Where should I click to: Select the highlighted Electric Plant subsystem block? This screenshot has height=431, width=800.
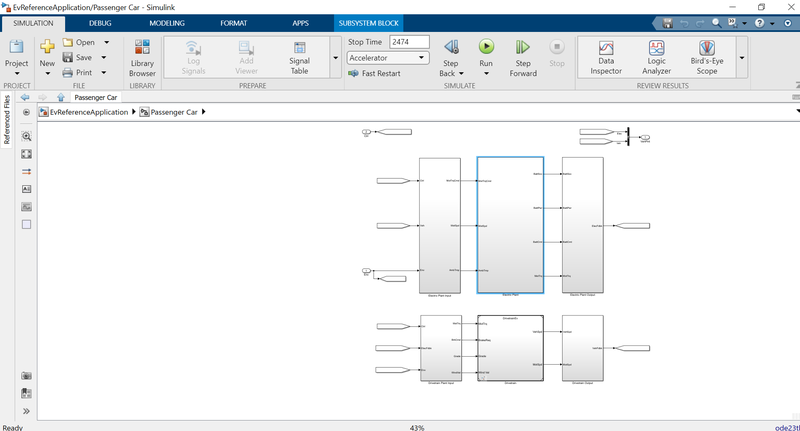[510, 225]
